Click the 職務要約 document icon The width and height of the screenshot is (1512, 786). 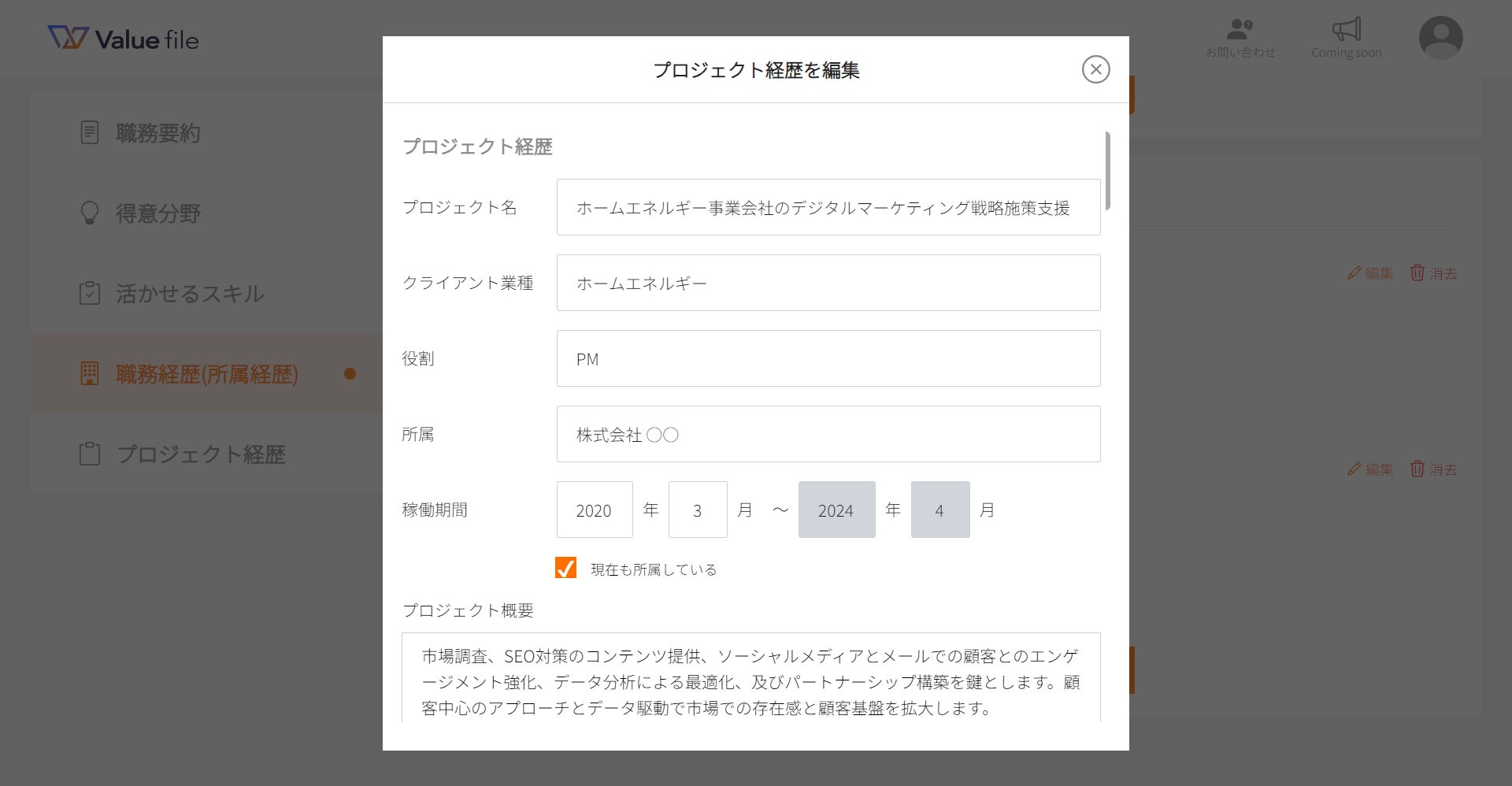coord(90,132)
